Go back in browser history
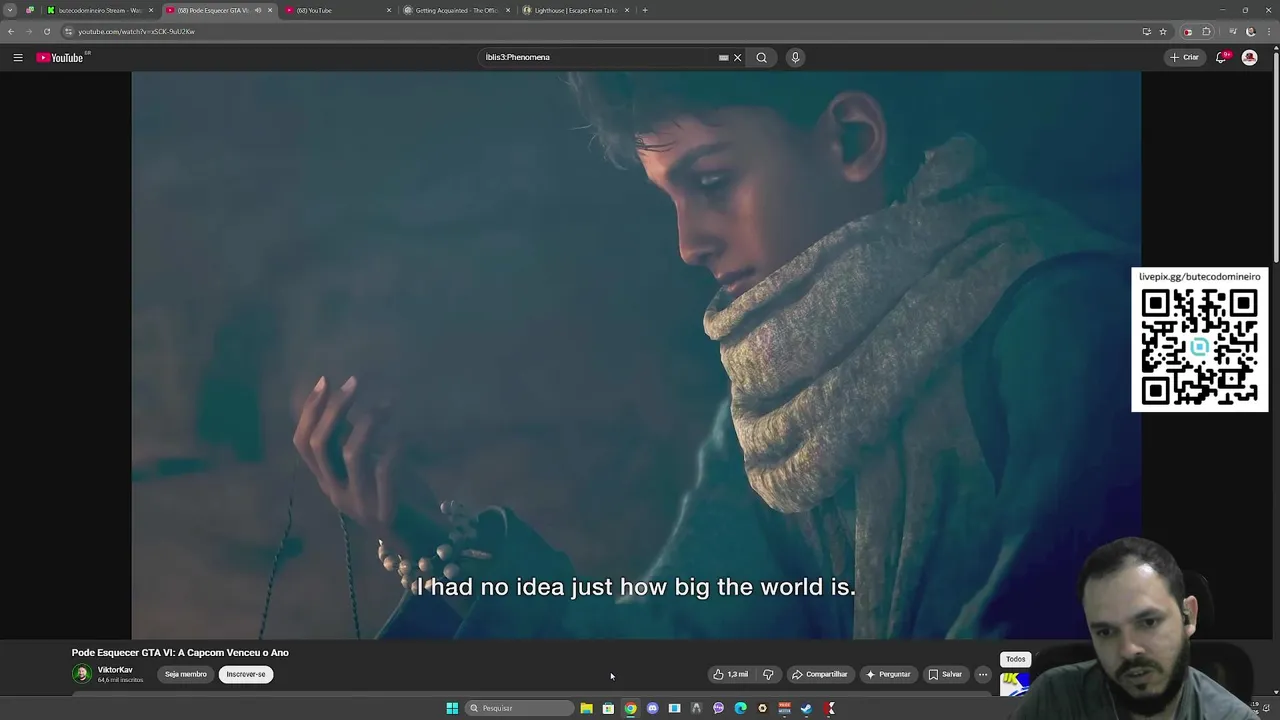 coord(11,31)
